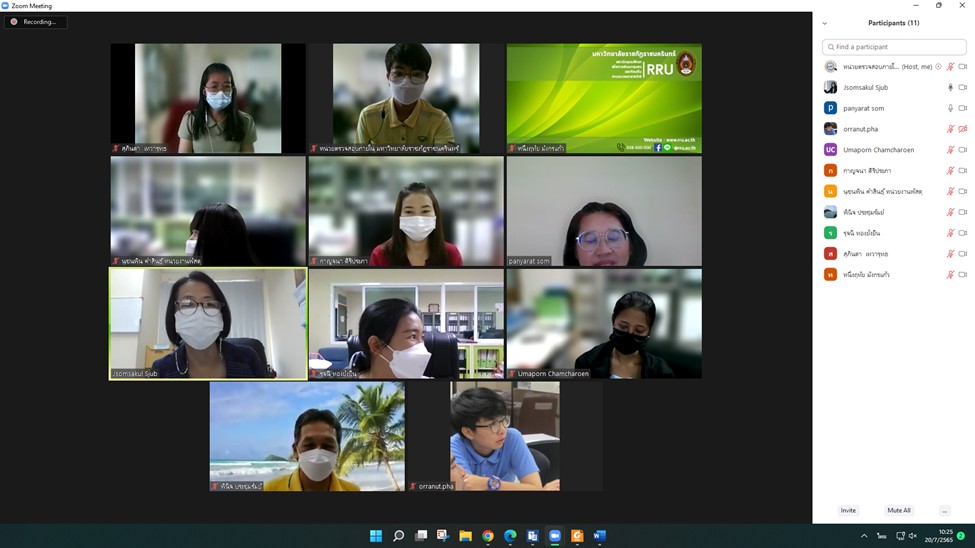Select Umaporn Chamcharoen's video tile
The image size is (975, 548).
(604, 323)
